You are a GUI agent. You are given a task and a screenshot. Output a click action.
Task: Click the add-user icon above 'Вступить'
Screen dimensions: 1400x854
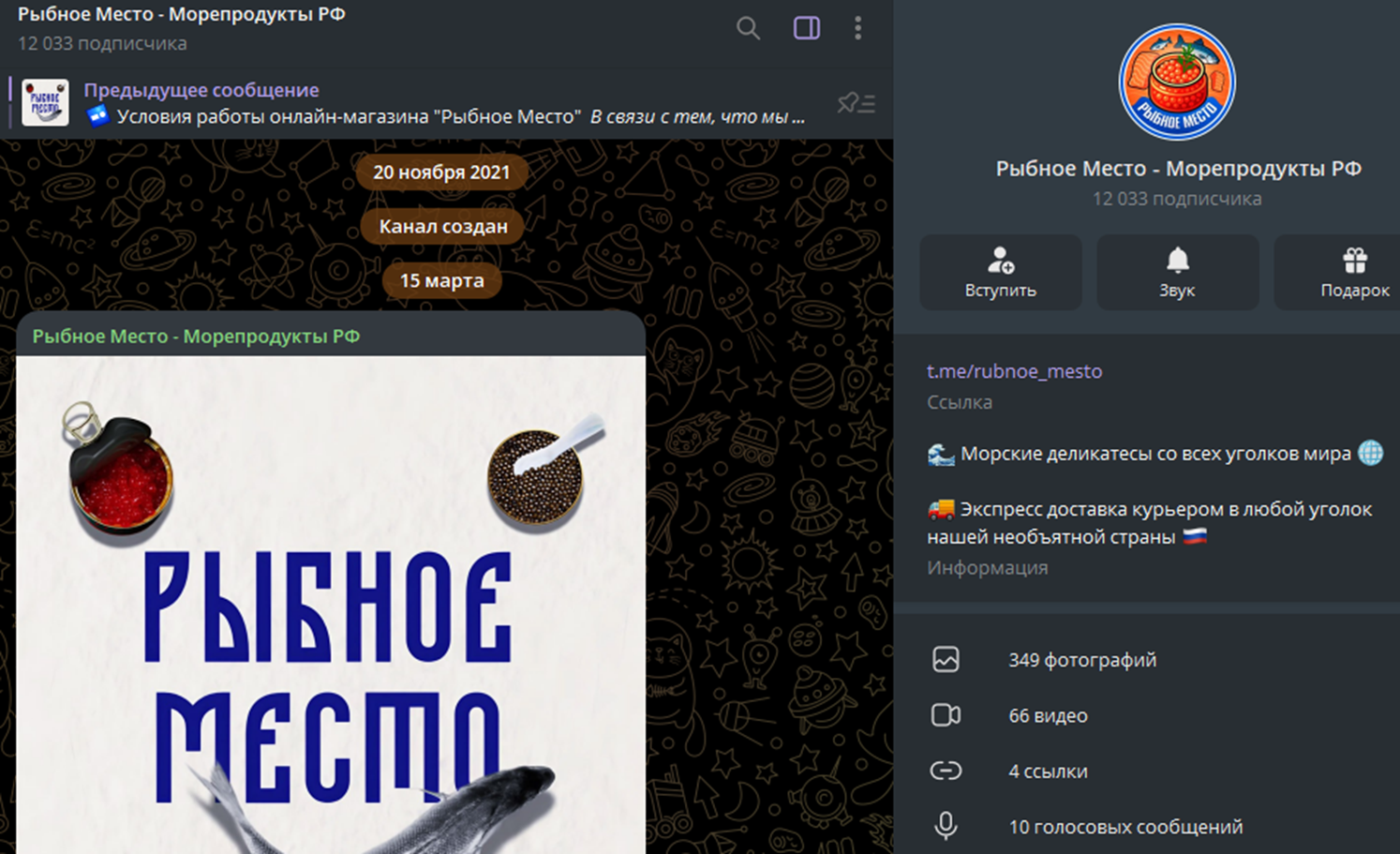point(1001,260)
